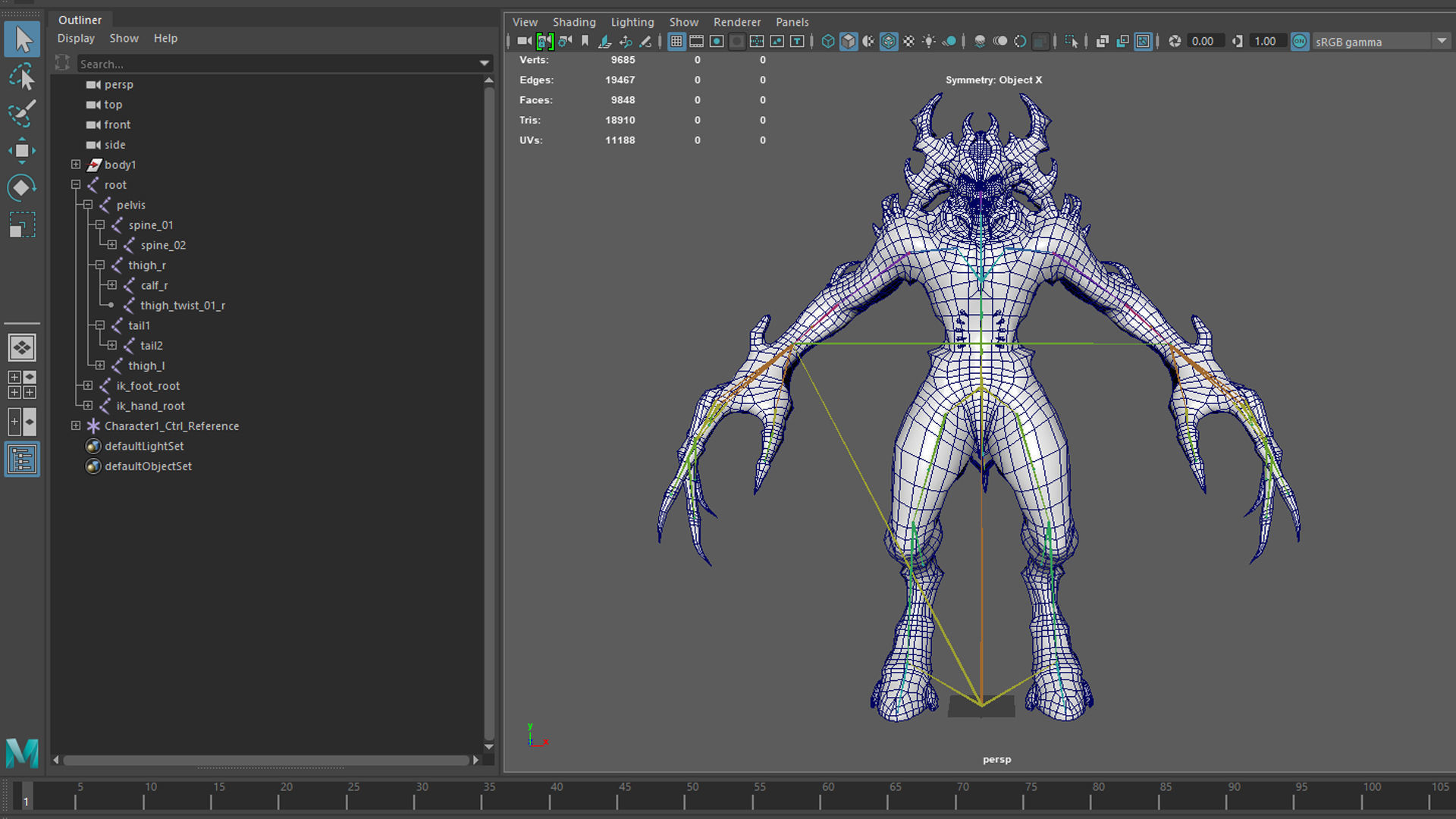Click the select camera icon

tap(524, 41)
